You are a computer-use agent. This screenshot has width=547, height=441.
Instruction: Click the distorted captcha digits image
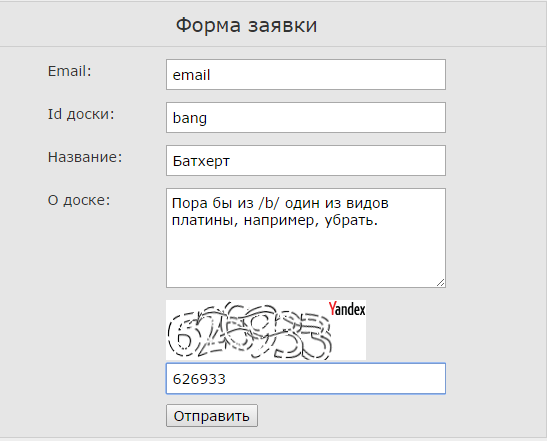pos(249,330)
